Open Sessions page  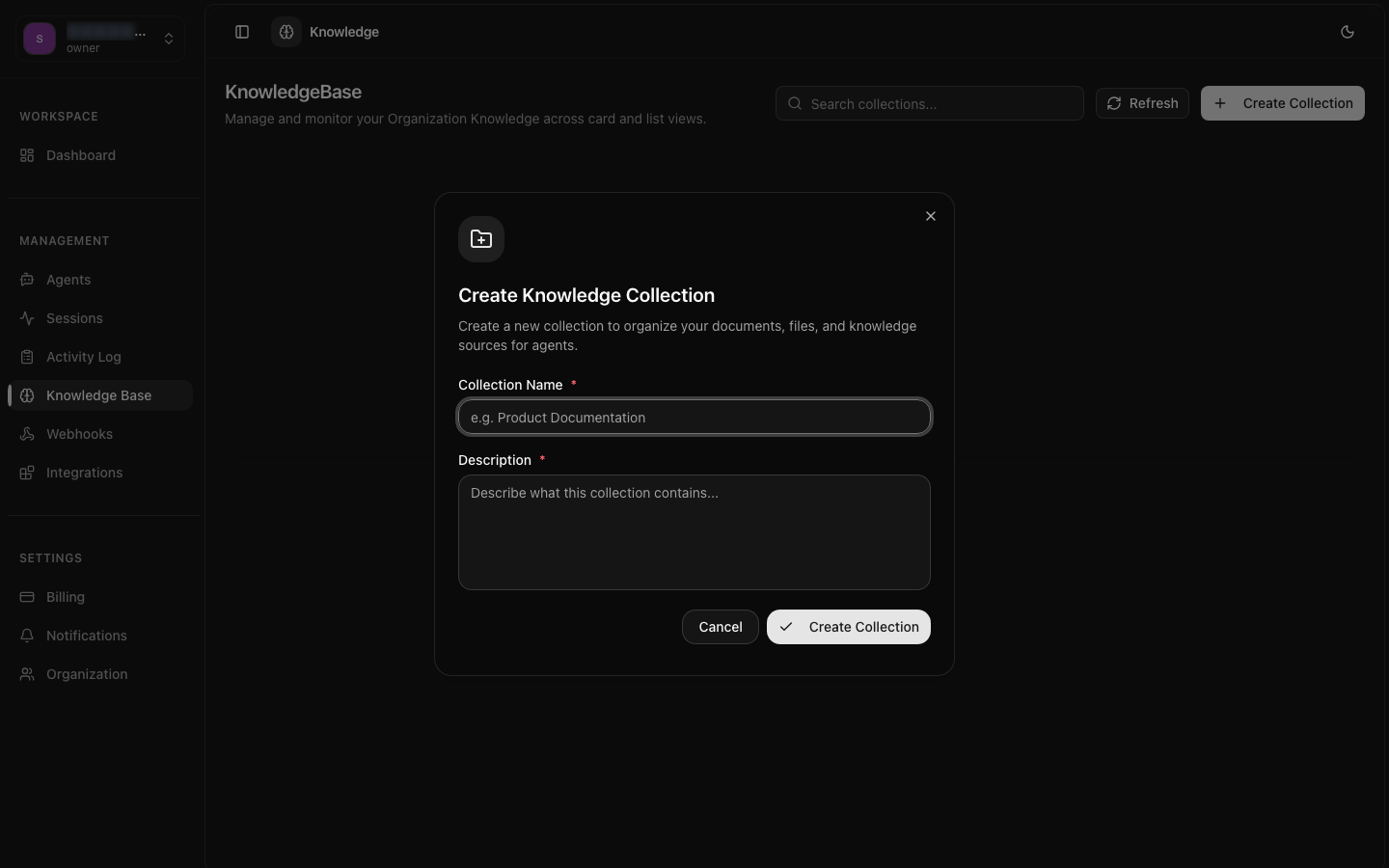click(x=100, y=318)
